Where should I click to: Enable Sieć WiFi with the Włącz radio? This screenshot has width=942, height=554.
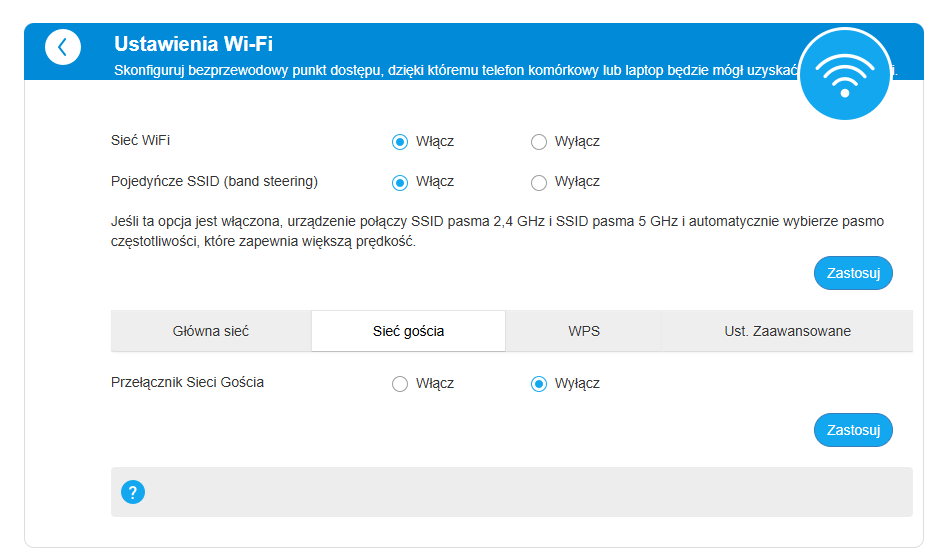[400, 142]
